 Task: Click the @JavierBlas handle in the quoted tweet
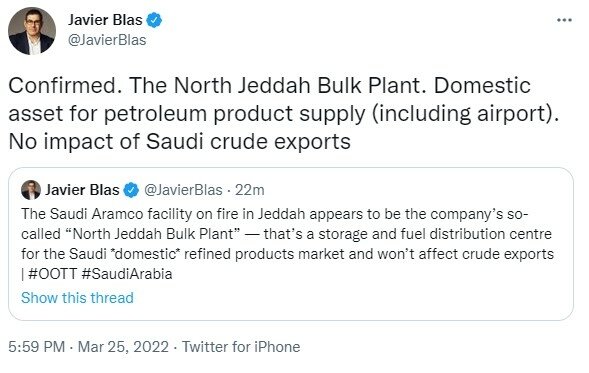click(x=183, y=190)
